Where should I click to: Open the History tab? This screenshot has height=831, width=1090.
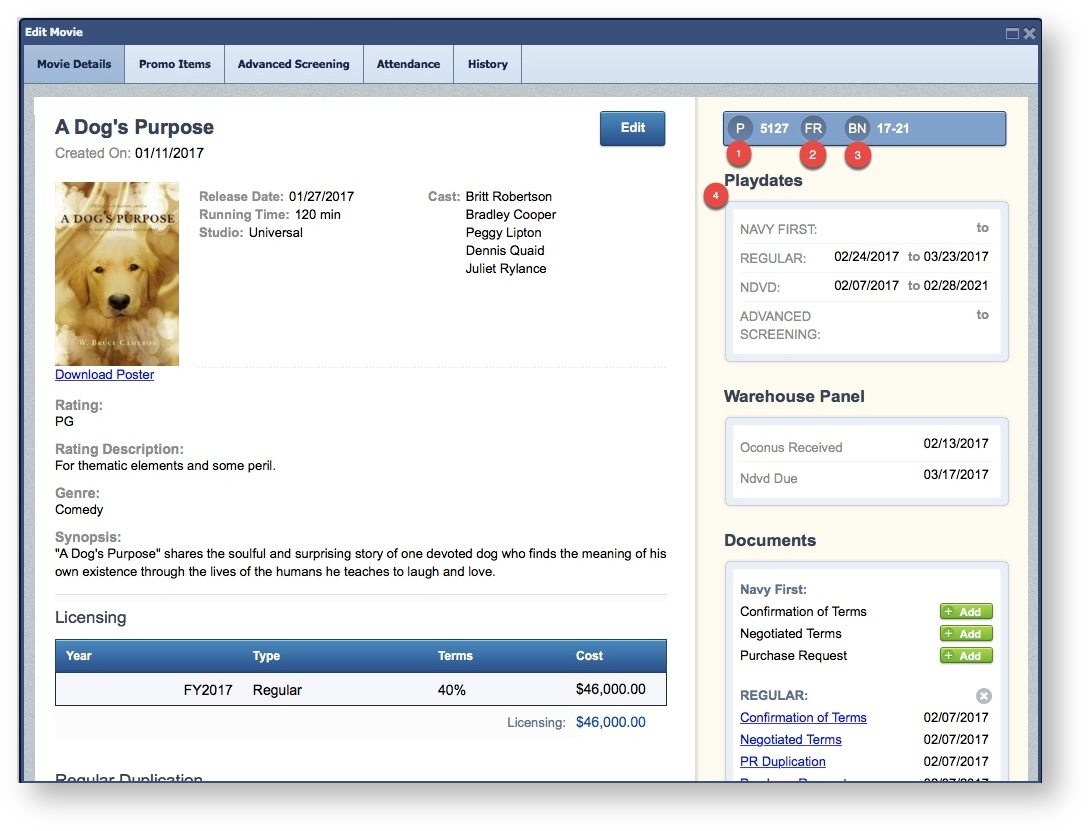click(487, 64)
